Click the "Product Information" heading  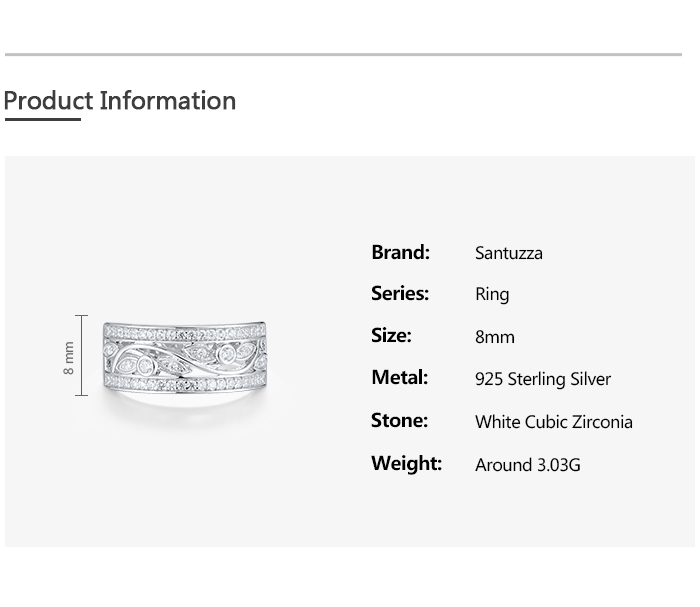[x=120, y=101]
